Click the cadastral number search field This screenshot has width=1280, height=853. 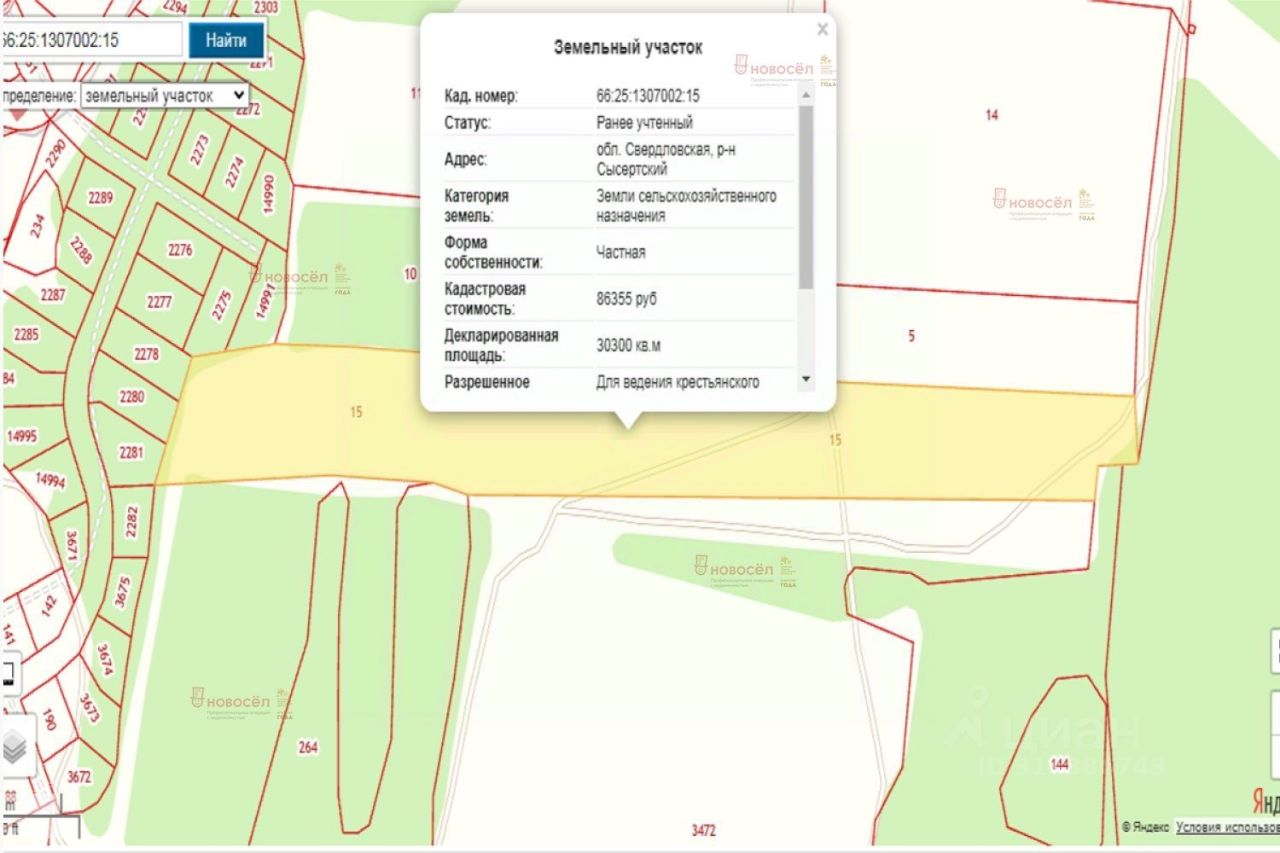pyautogui.click(x=91, y=40)
